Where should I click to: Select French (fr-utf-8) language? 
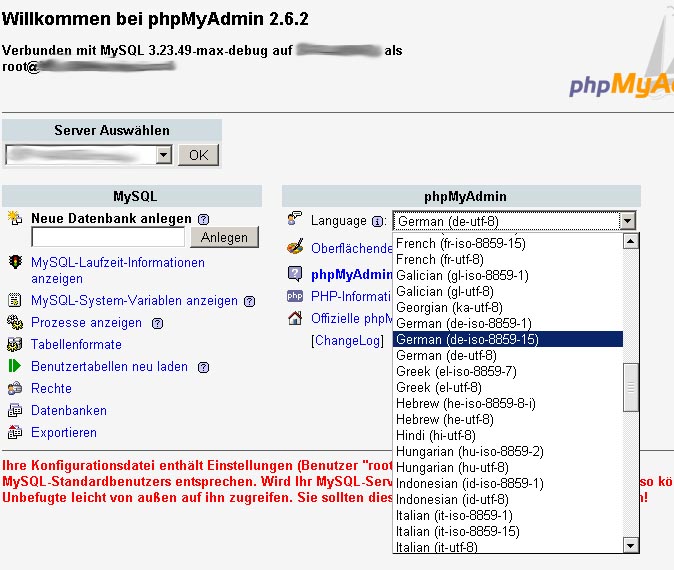point(508,259)
